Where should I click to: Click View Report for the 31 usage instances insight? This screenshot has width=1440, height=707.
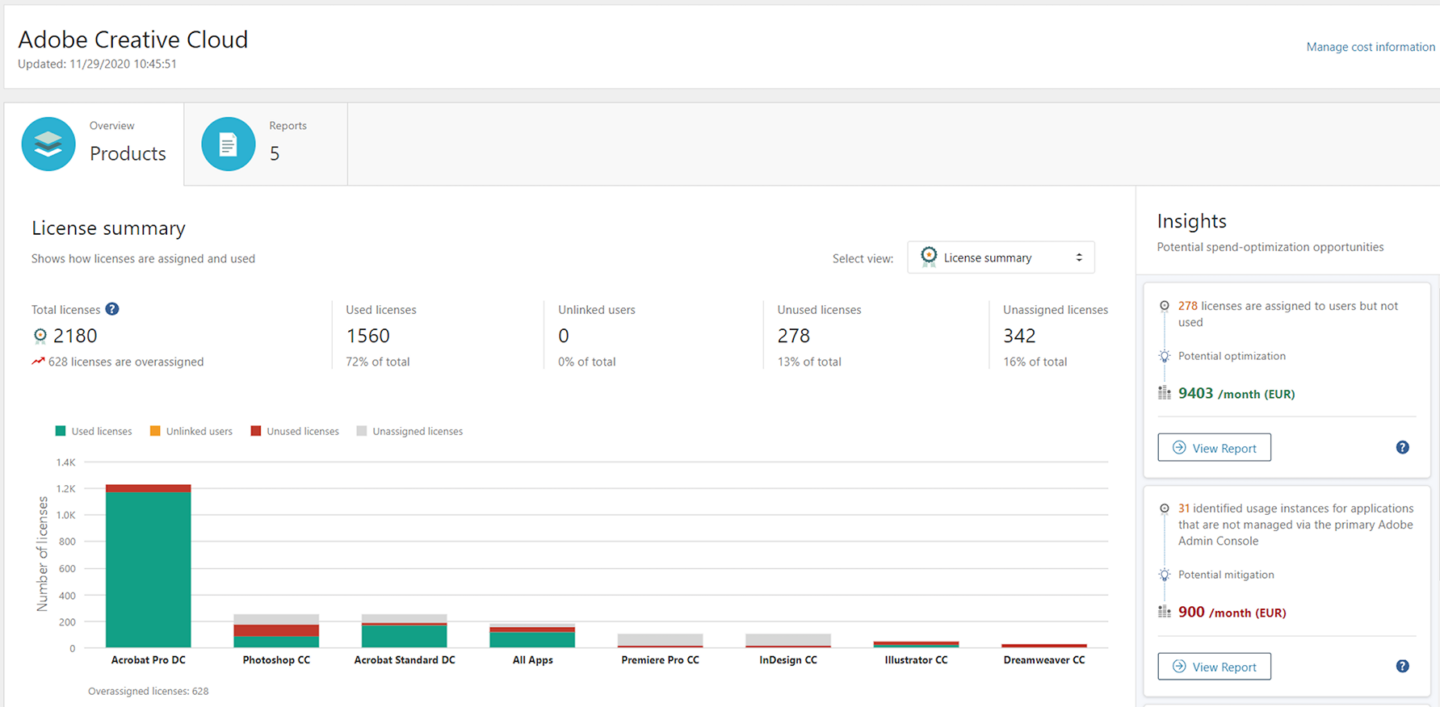(x=1214, y=666)
